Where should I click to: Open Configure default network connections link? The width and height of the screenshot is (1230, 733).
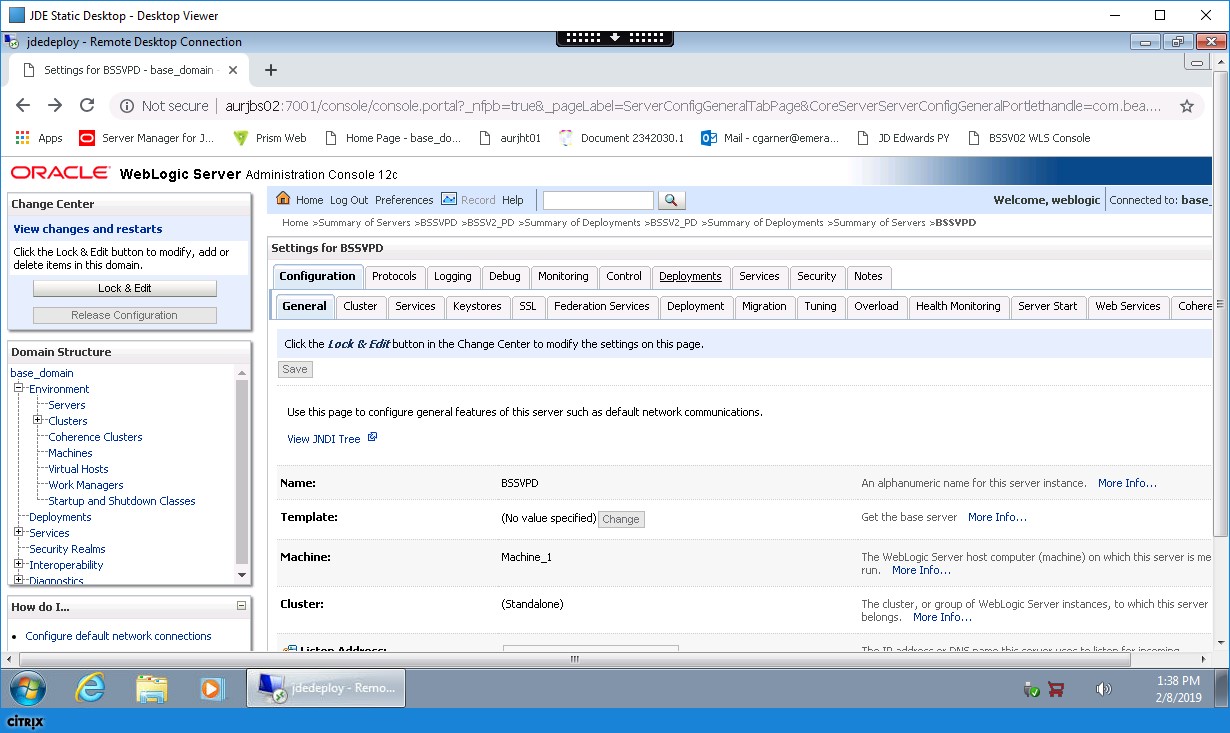118,636
